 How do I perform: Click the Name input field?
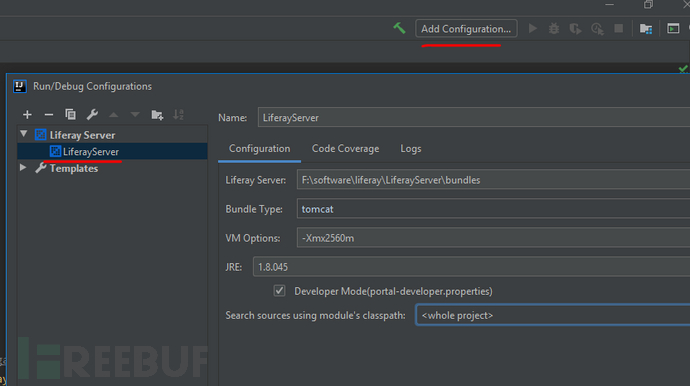click(474, 118)
